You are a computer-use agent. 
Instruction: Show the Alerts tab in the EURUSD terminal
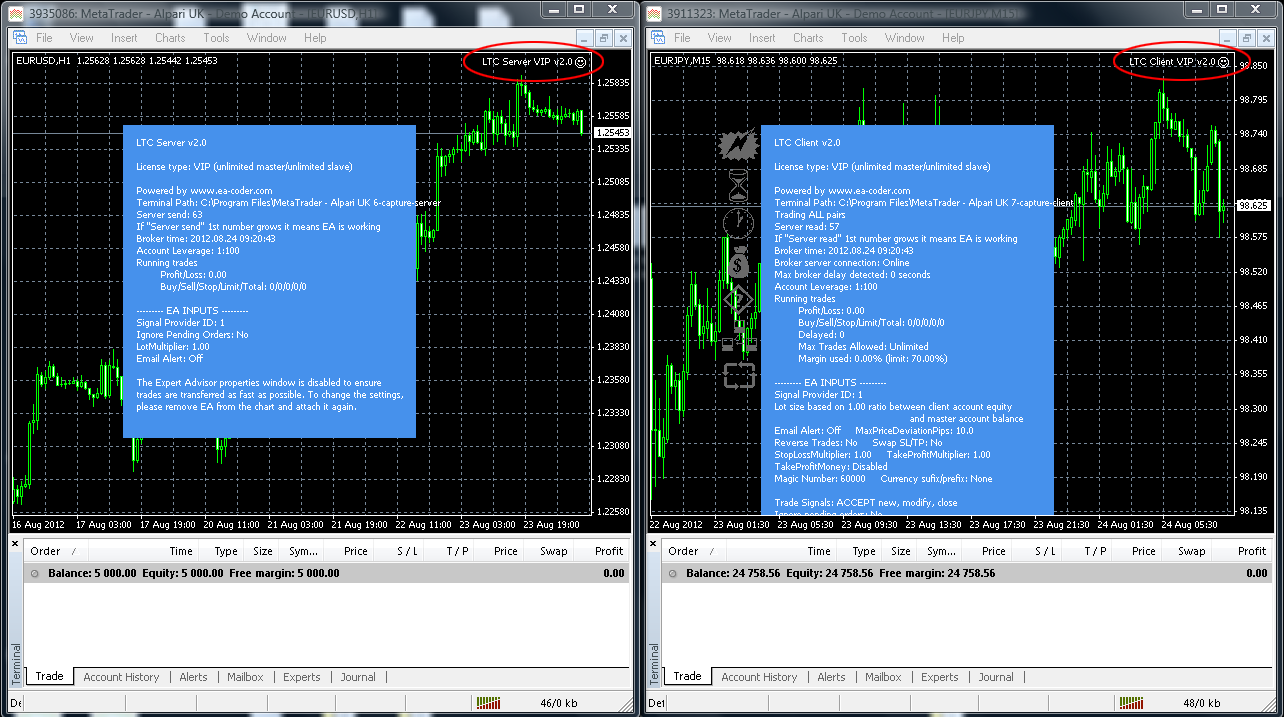tap(193, 677)
